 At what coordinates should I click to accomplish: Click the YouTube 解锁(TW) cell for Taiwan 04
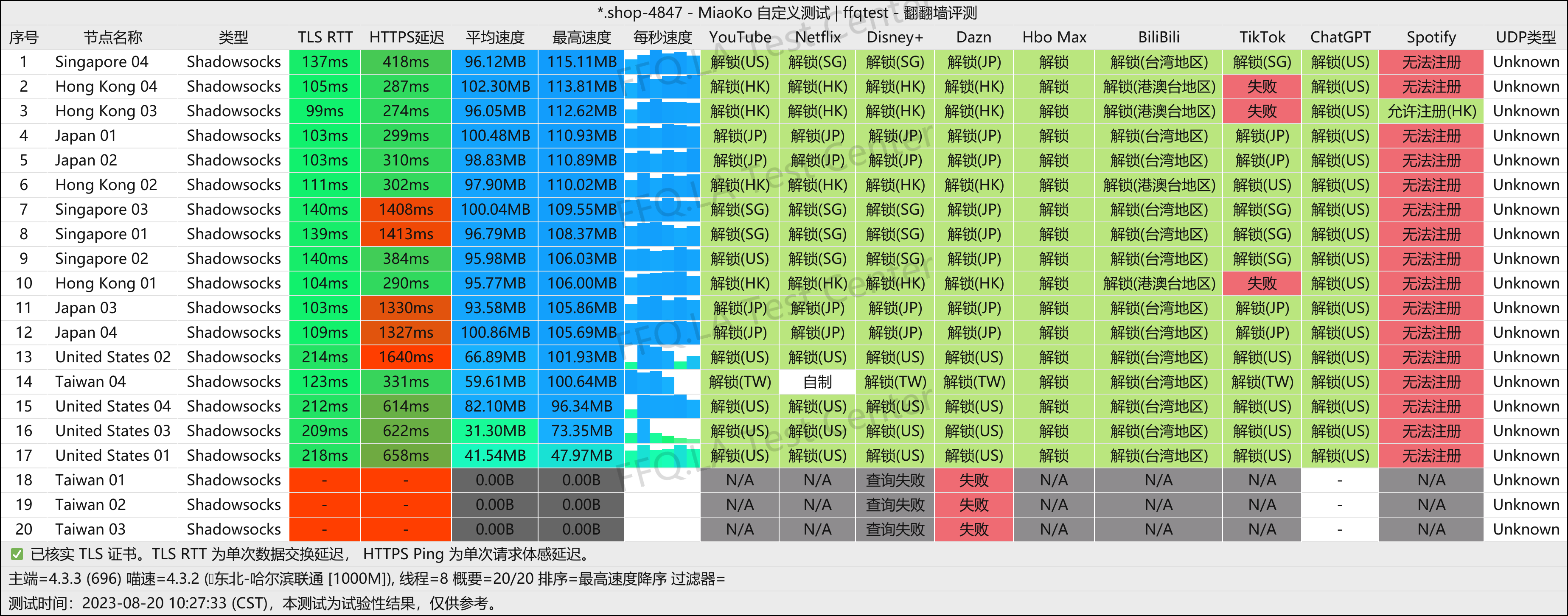point(740,382)
